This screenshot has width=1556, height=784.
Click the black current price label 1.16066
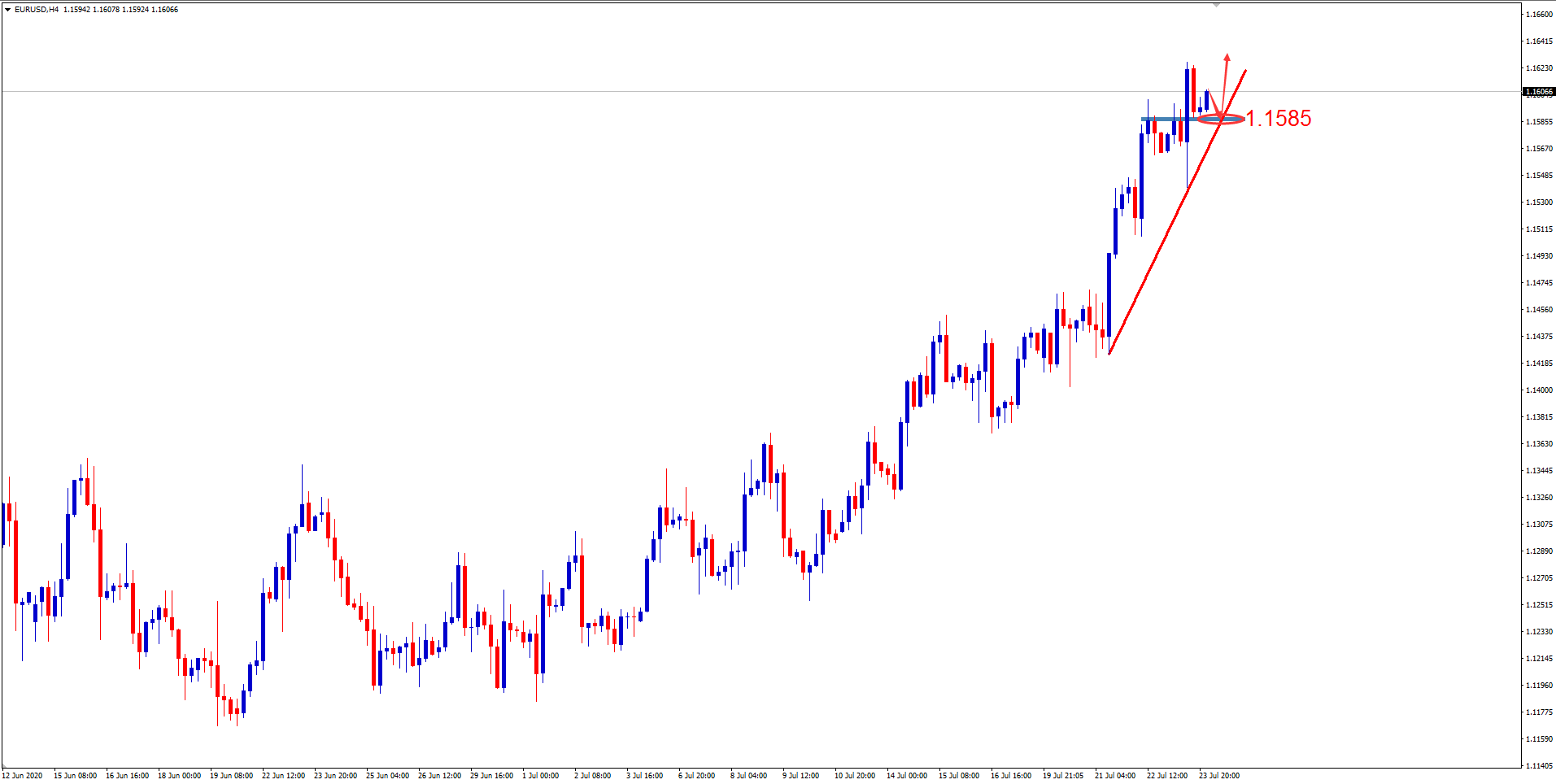(1538, 92)
